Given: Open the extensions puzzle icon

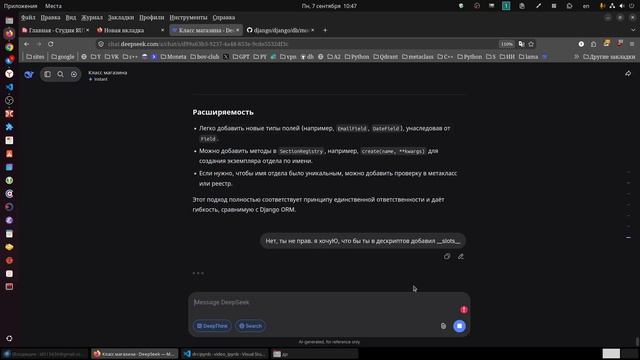Looking at the screenshot, I should click(593, 44).
